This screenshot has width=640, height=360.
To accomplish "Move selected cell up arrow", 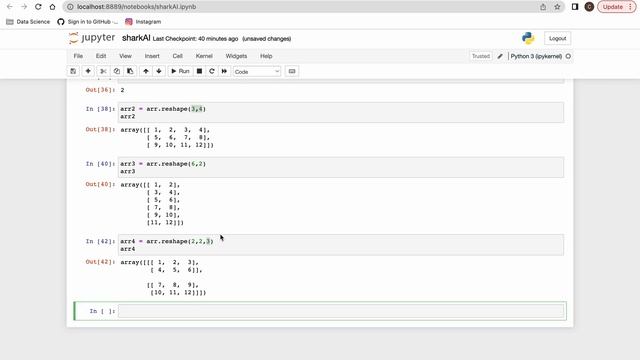I will pyautogui.click(x=146, y=71).
